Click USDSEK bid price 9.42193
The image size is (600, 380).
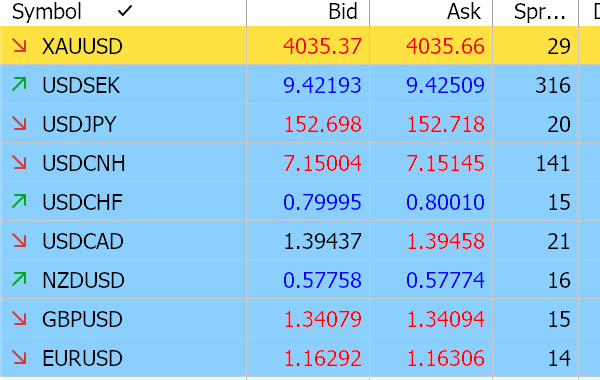[x=322, y=85]
